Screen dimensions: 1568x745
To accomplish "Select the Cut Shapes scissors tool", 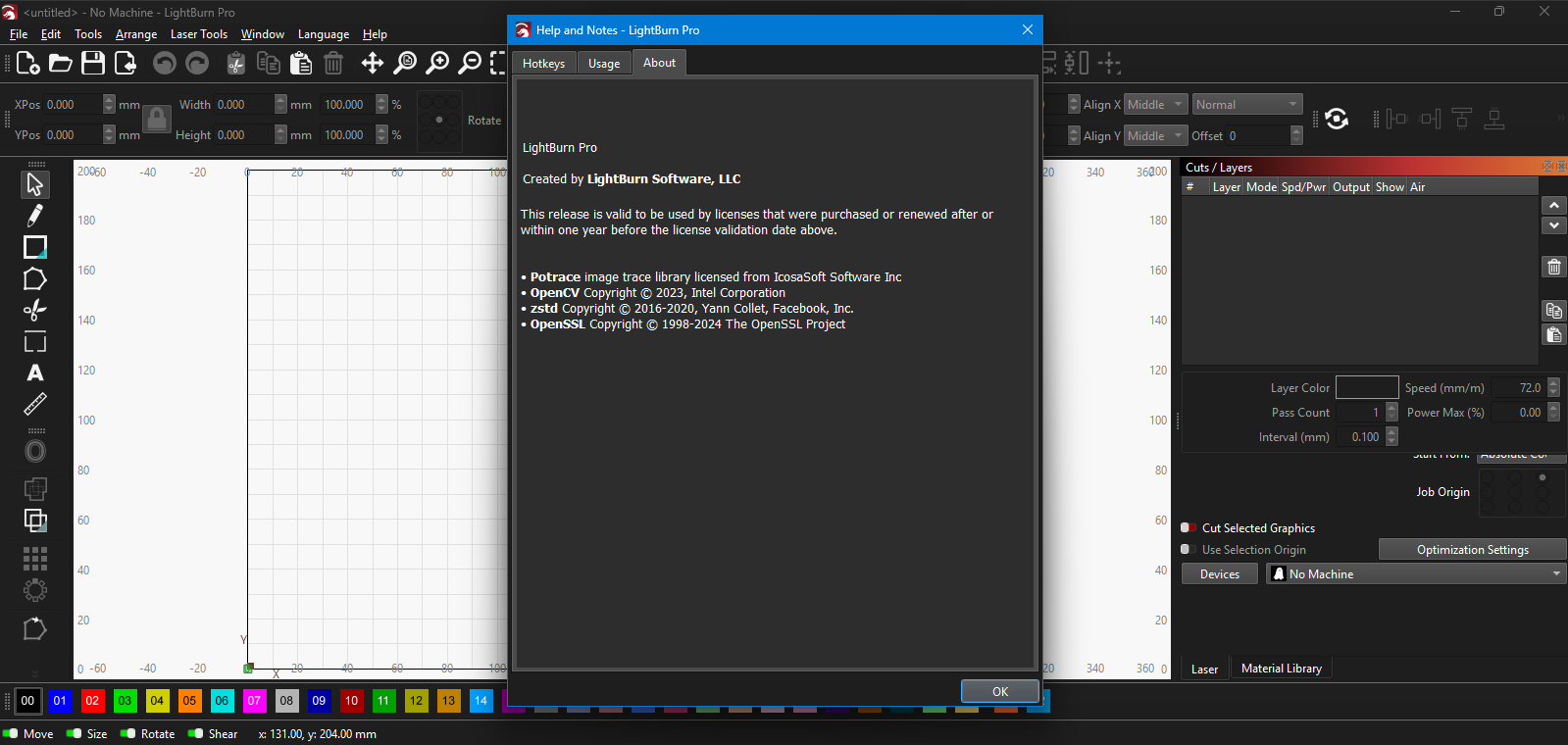I will 35,310.
